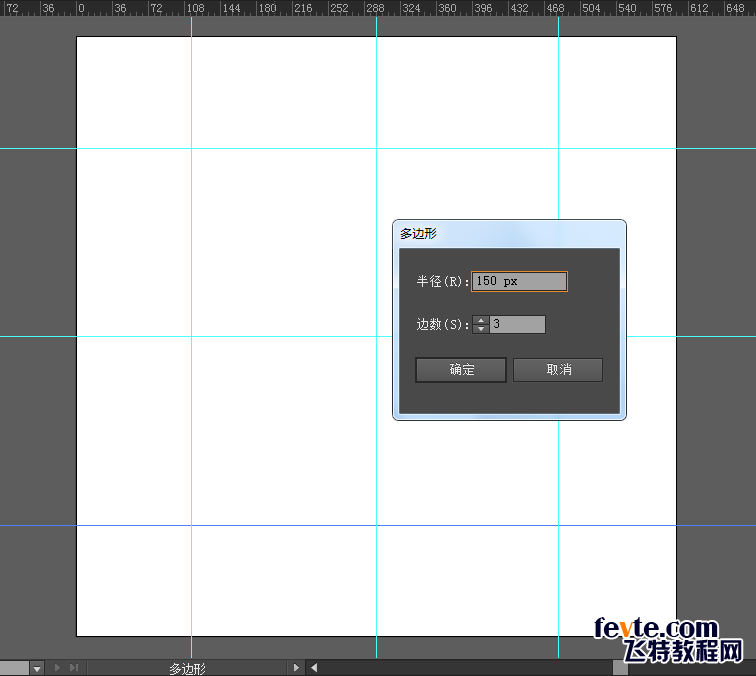Jump to last artboard button
Screen dimensions: 756x676
pos(74,668)
